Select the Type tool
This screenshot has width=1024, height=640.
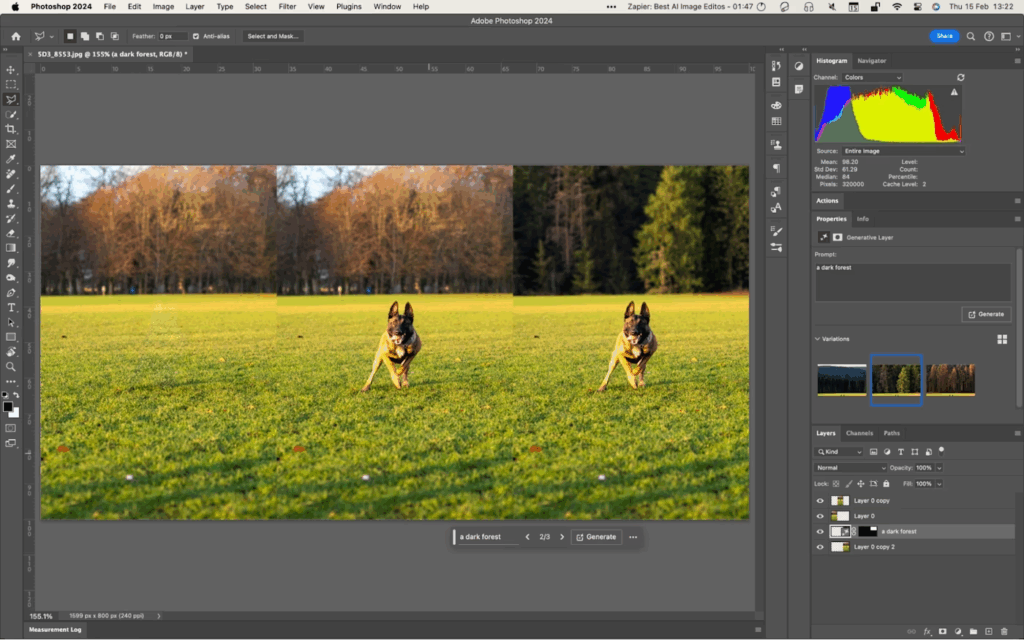(11, 308)
